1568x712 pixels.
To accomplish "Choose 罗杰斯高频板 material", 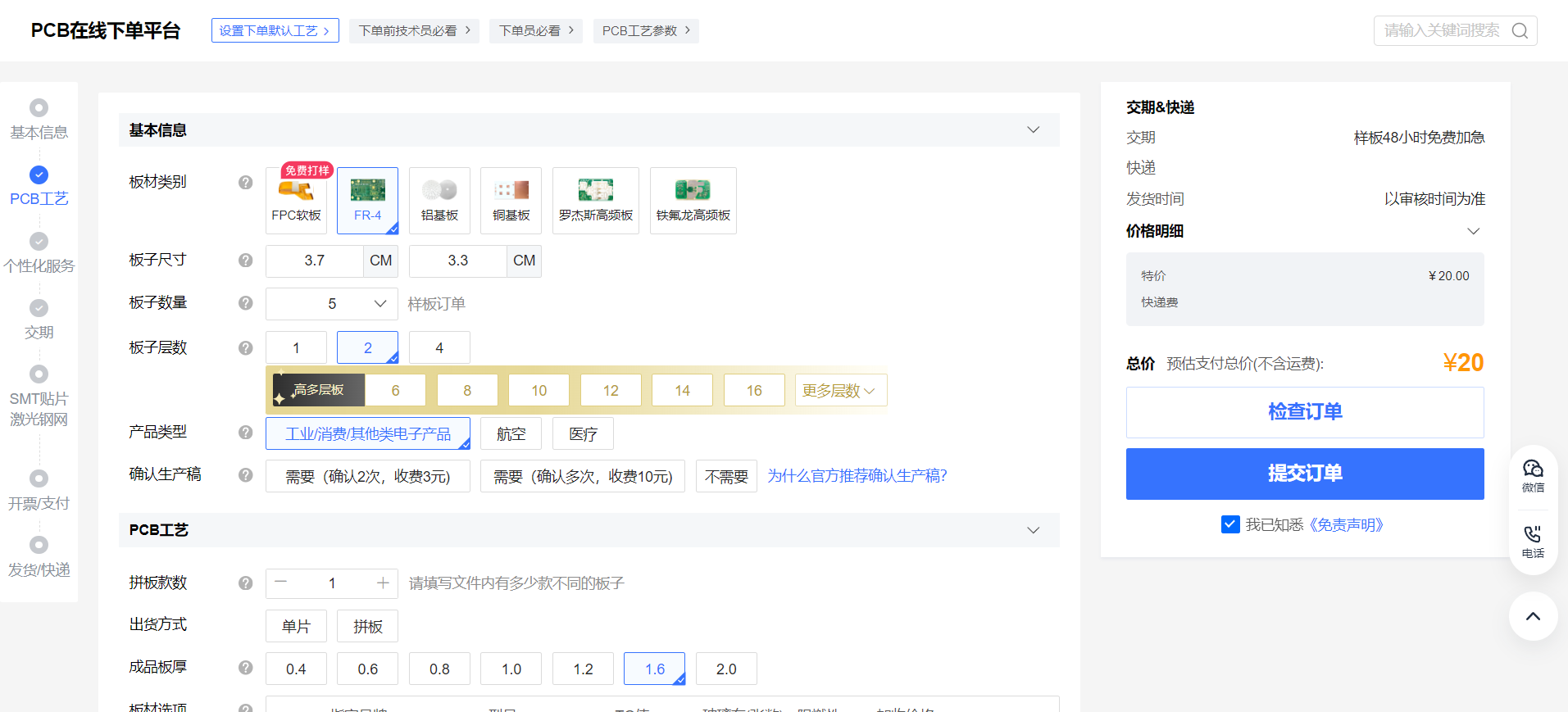I will [x=596, y=201].
